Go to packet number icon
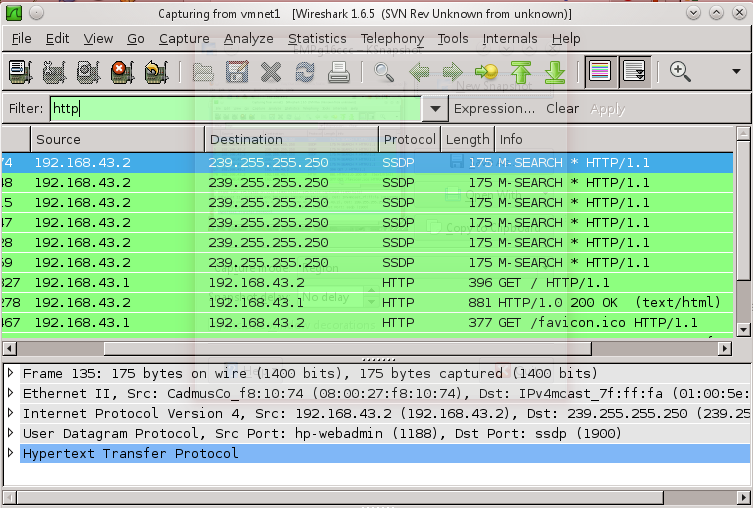 coord(486,72)
